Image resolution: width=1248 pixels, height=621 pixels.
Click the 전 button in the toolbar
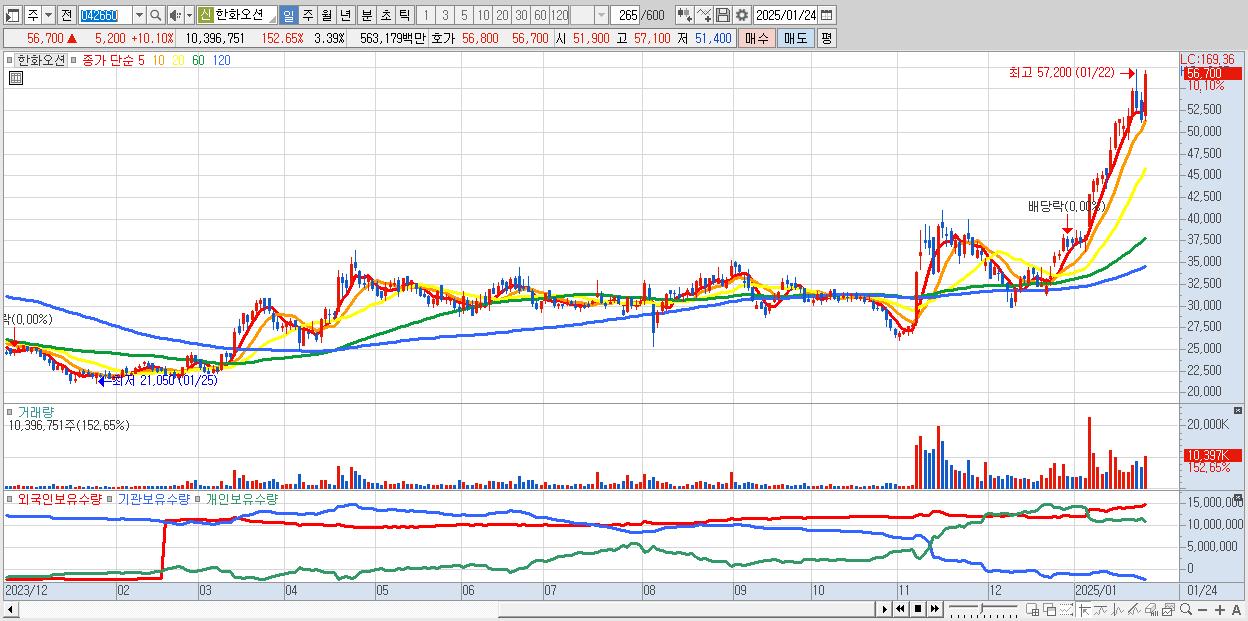[66, 15]
